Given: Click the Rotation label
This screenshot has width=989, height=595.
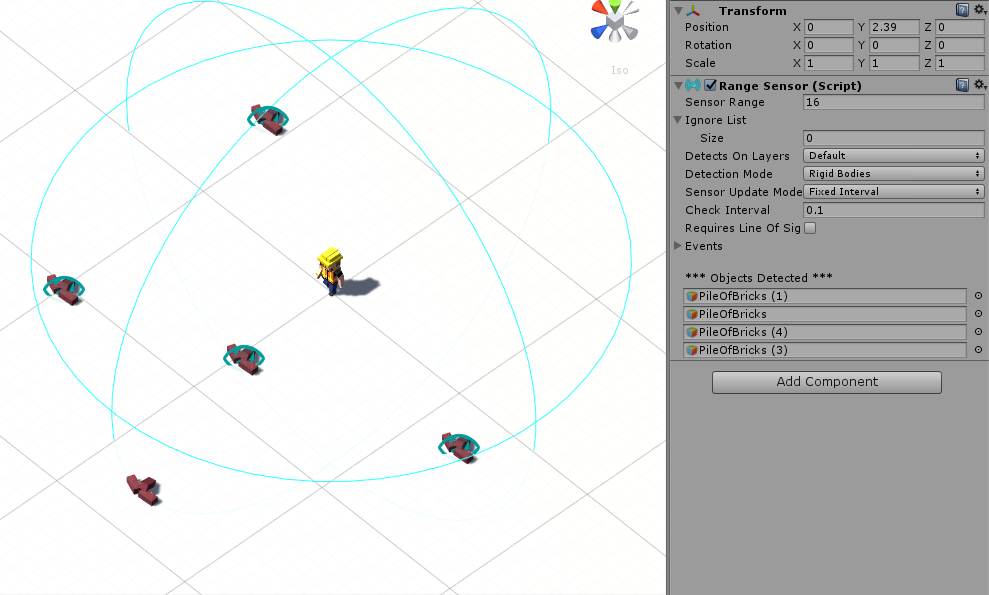Looking at the screenshot, I should 708,45.
